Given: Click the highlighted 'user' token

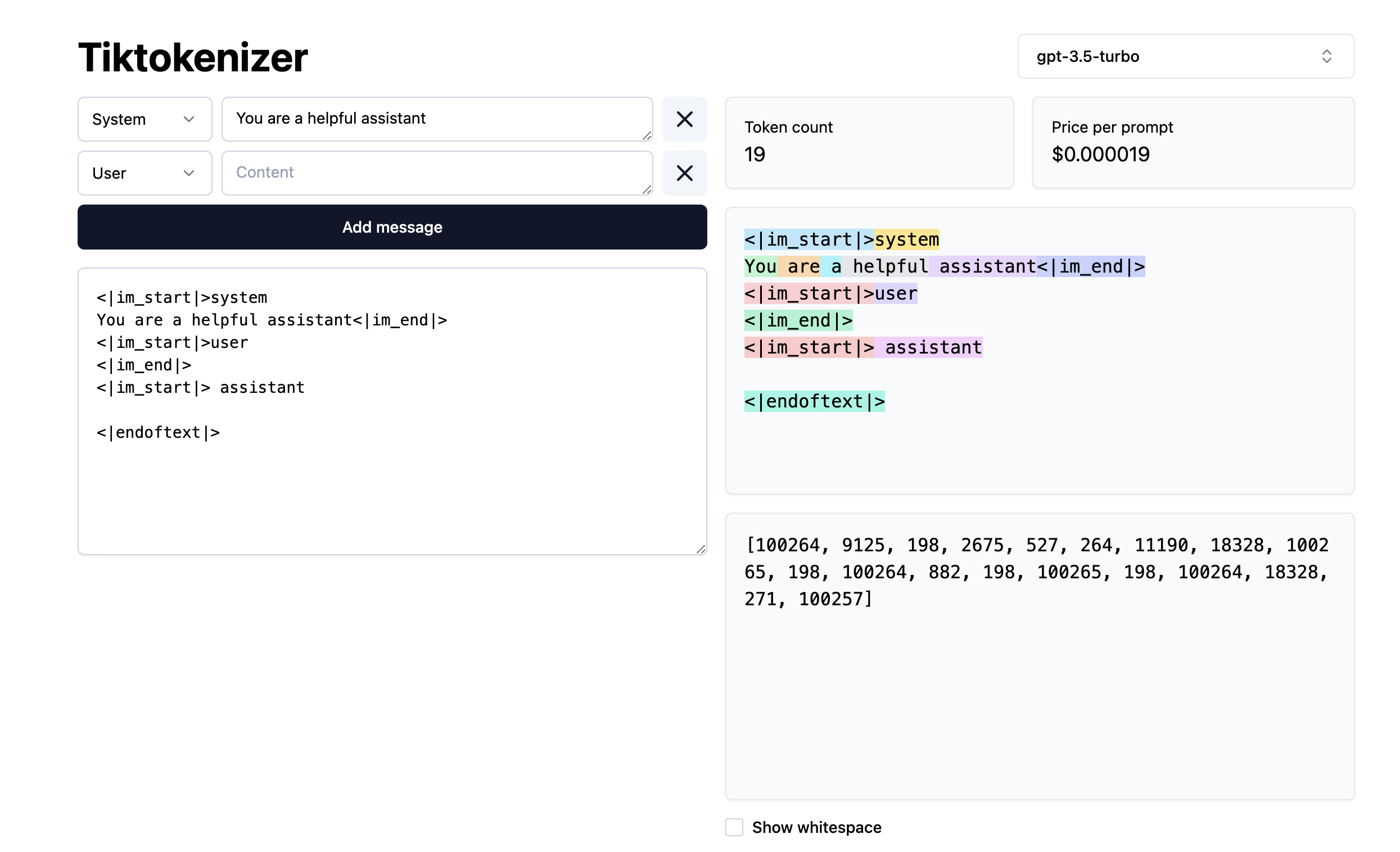Looking at the screenshot, I should [896, 294].
